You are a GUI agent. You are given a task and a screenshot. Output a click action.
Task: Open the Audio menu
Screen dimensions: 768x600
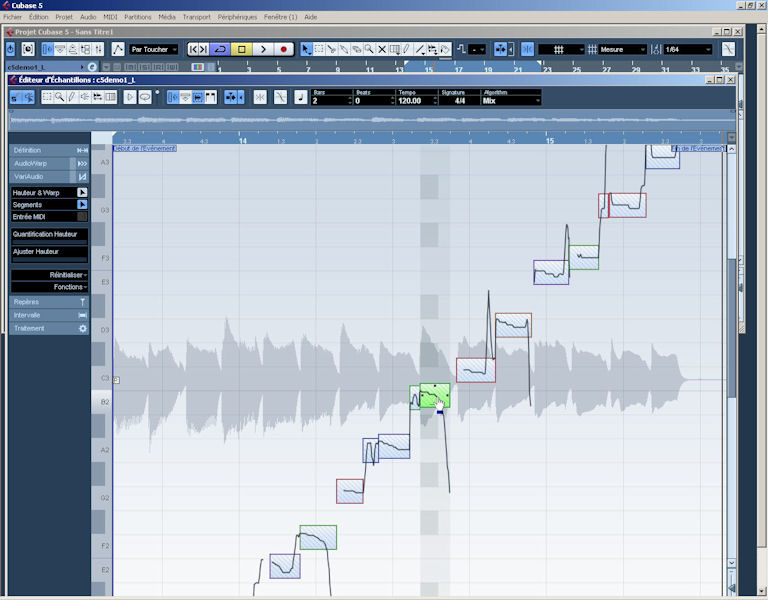tap(88, 17)
